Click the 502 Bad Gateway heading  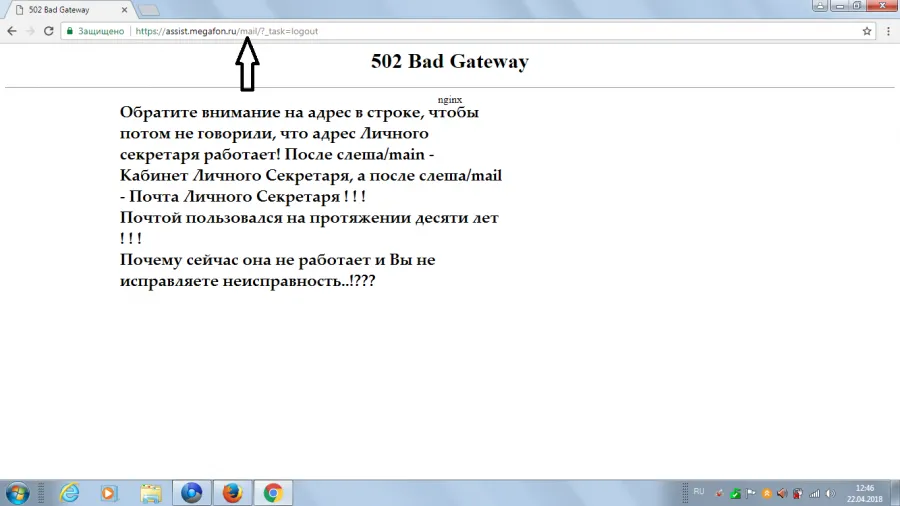click(x=449, y=61)
